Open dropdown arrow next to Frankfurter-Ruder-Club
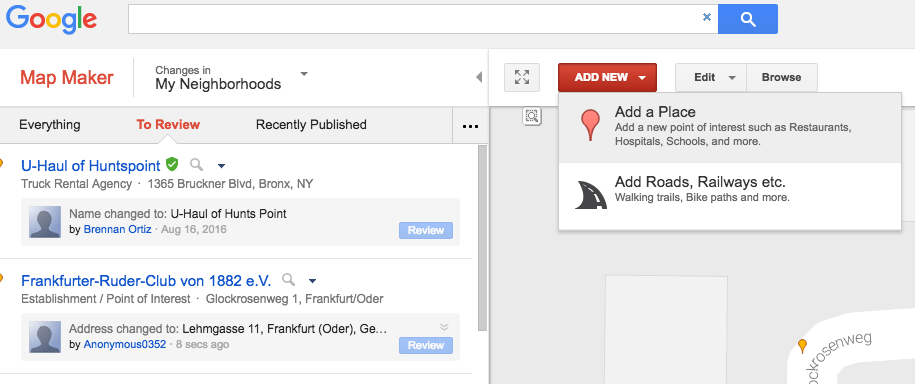This screenshot has height=384, width=915. (x=312, y=281)
